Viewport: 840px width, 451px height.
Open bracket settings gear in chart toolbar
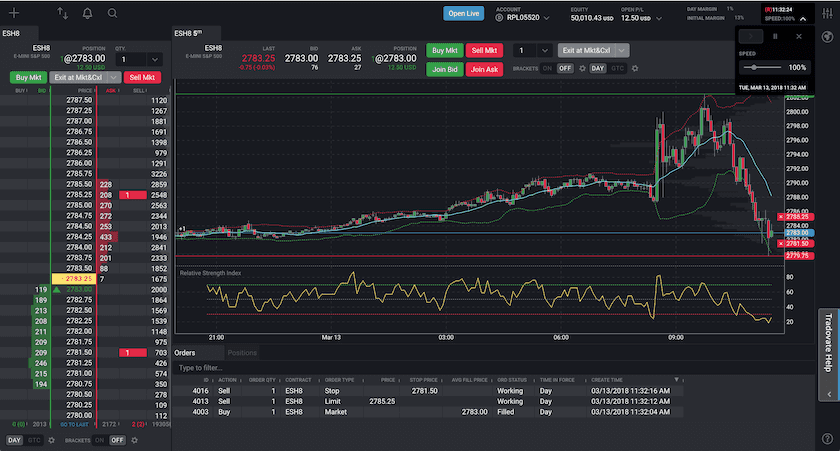581,68
